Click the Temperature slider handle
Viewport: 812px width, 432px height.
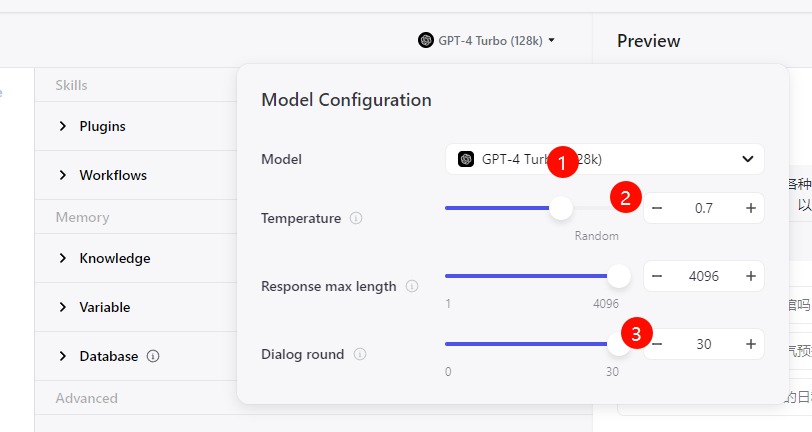pyautogui.click(x=561, y=208)
